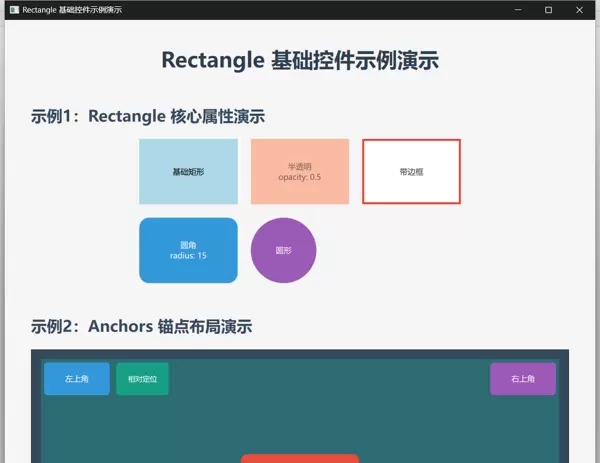Select the red-bordered 带边框 rectangle

click(411, 172)
